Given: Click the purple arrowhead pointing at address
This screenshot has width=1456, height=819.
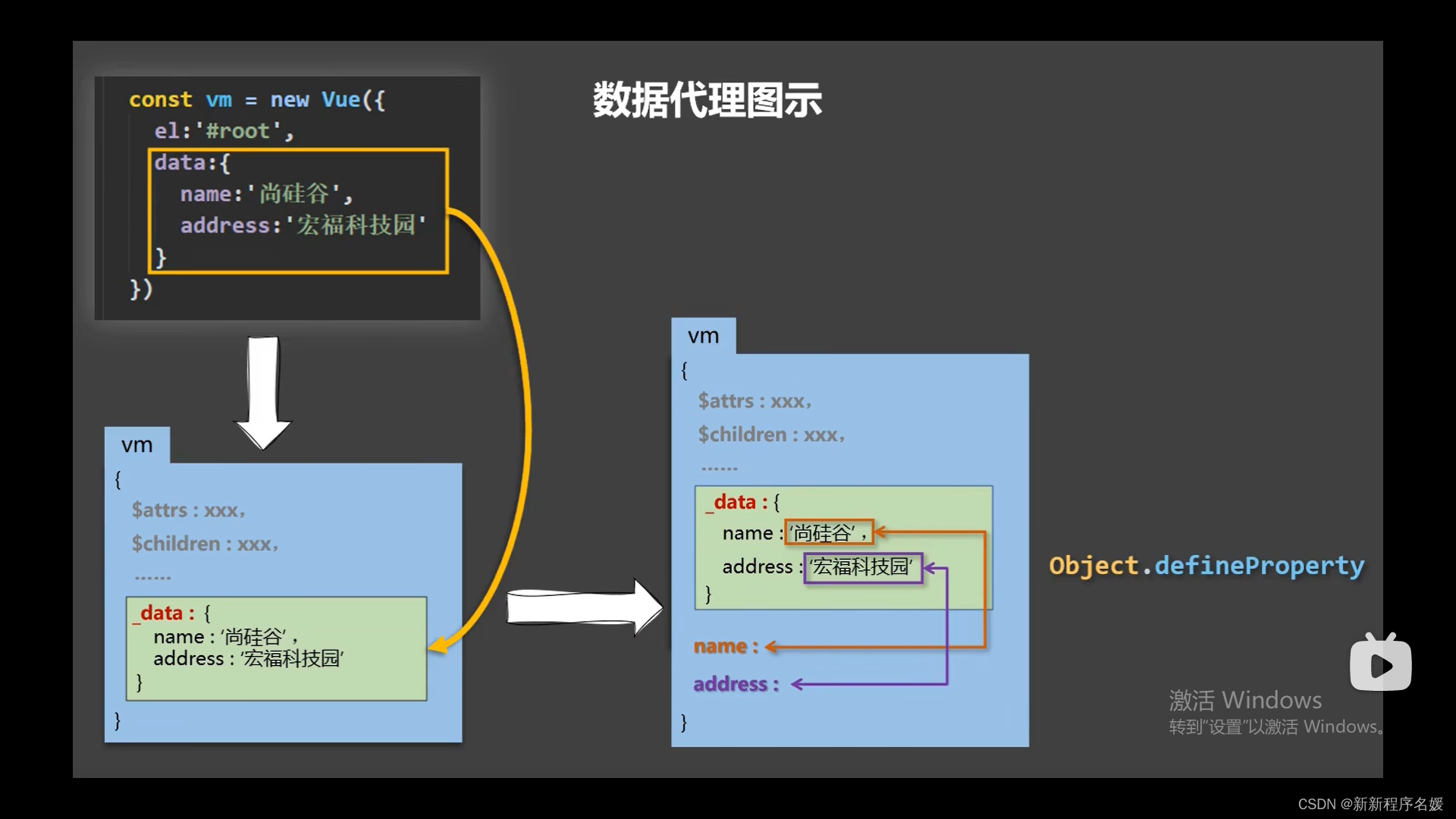Looking at the screenshot, I should pyautogui.click(x=797, y=684).
